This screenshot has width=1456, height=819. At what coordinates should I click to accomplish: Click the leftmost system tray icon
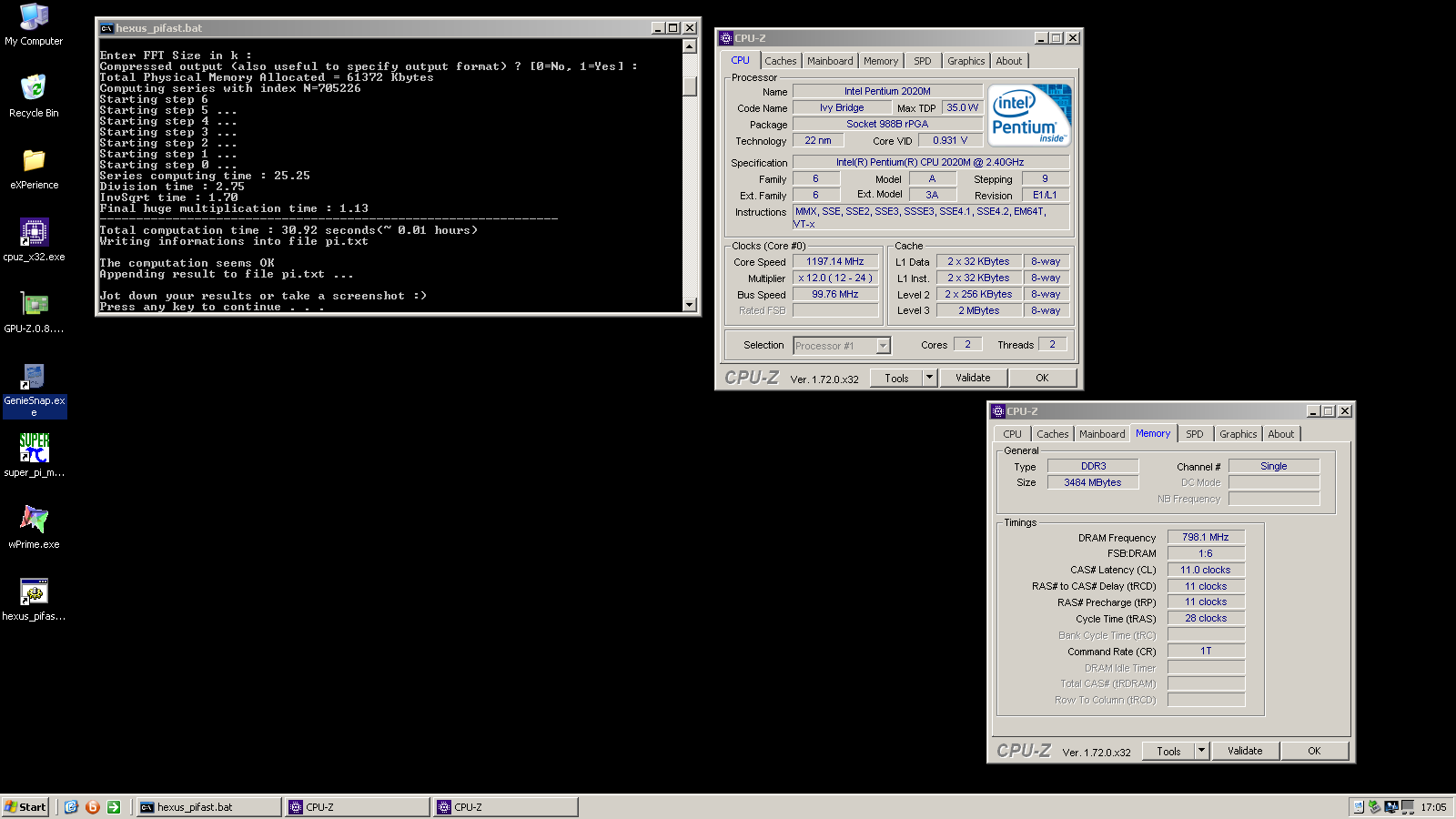point(1359,807)
